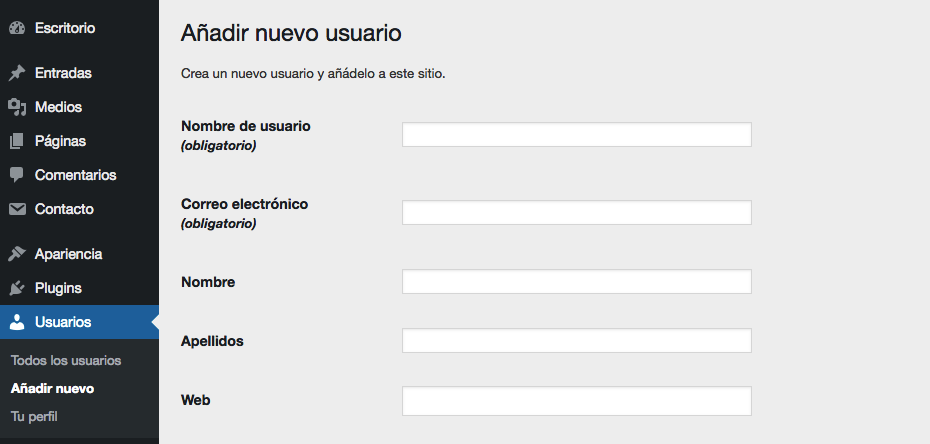Click into the Correo electrónico field
Viewport: 930px width, 444px height.
576,213
